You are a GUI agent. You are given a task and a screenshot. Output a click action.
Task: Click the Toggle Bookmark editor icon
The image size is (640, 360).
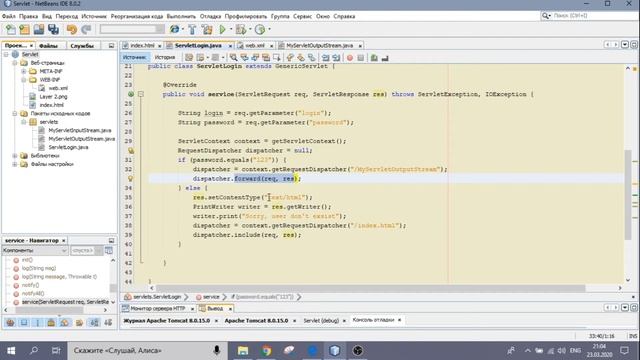tap(311, 58)
